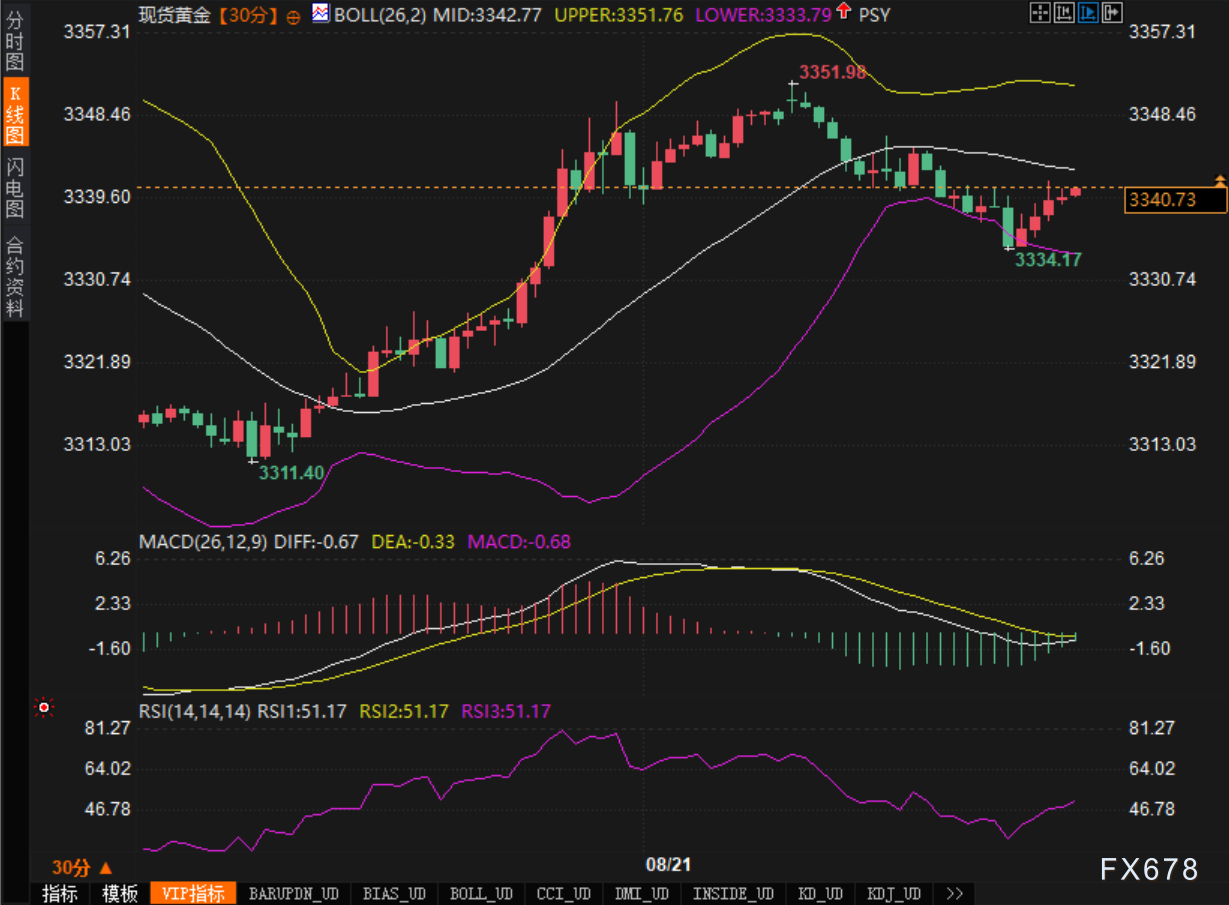Click the MACD_UD-adjacent BOLL_UD indicator button
This screenshot has height=905, width=1229.
tap(481, 893)
